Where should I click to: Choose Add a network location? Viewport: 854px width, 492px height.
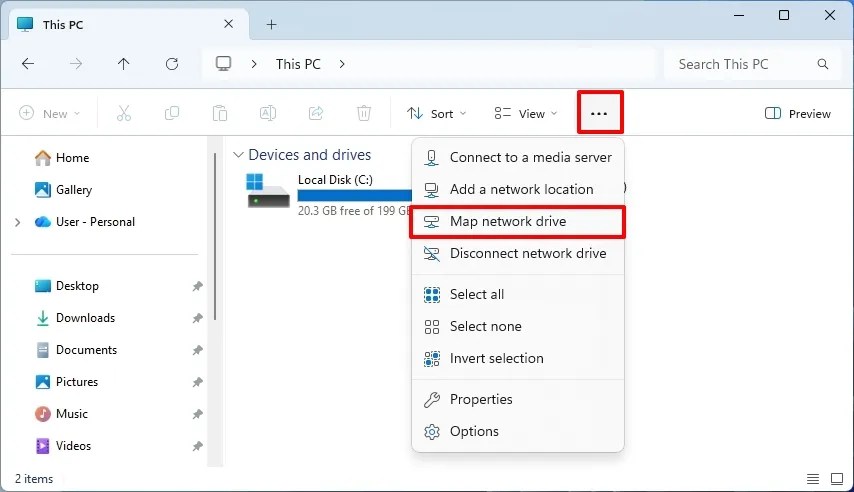(x=518, y=190)
